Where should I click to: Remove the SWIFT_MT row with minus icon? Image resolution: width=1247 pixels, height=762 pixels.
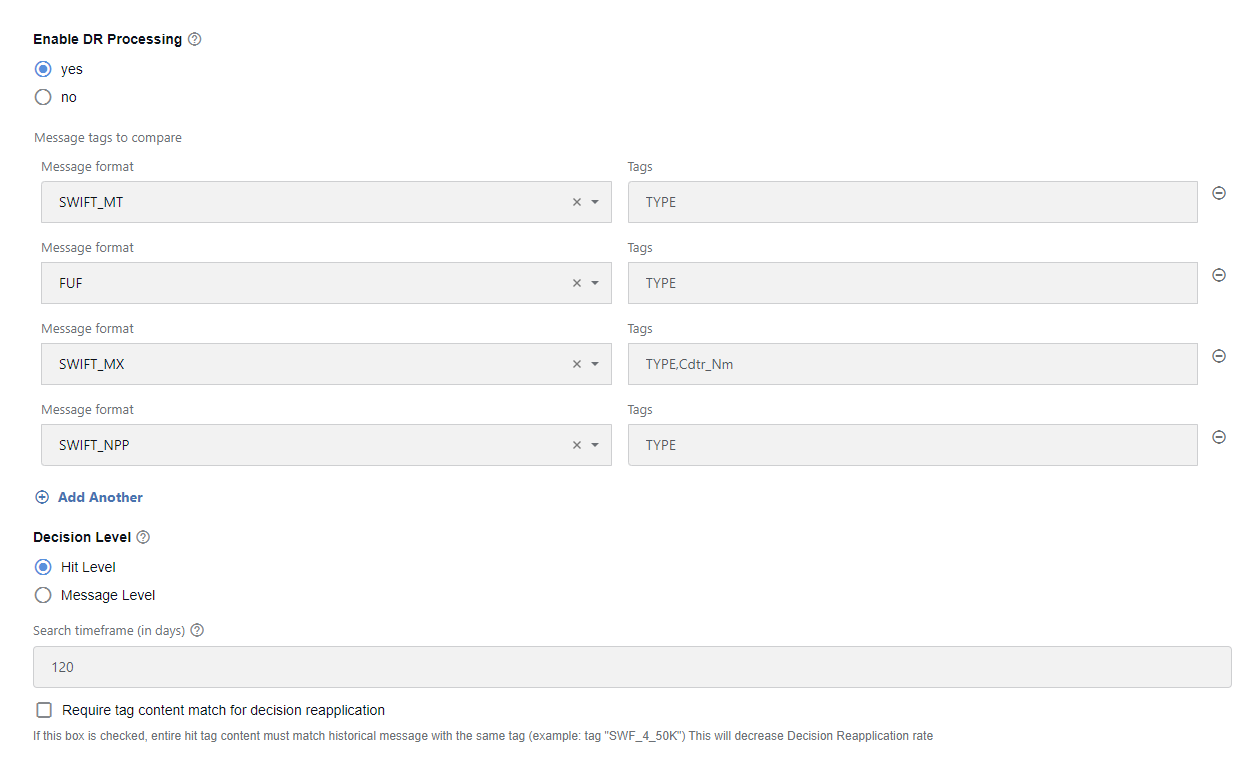[x=1219, y=193]
